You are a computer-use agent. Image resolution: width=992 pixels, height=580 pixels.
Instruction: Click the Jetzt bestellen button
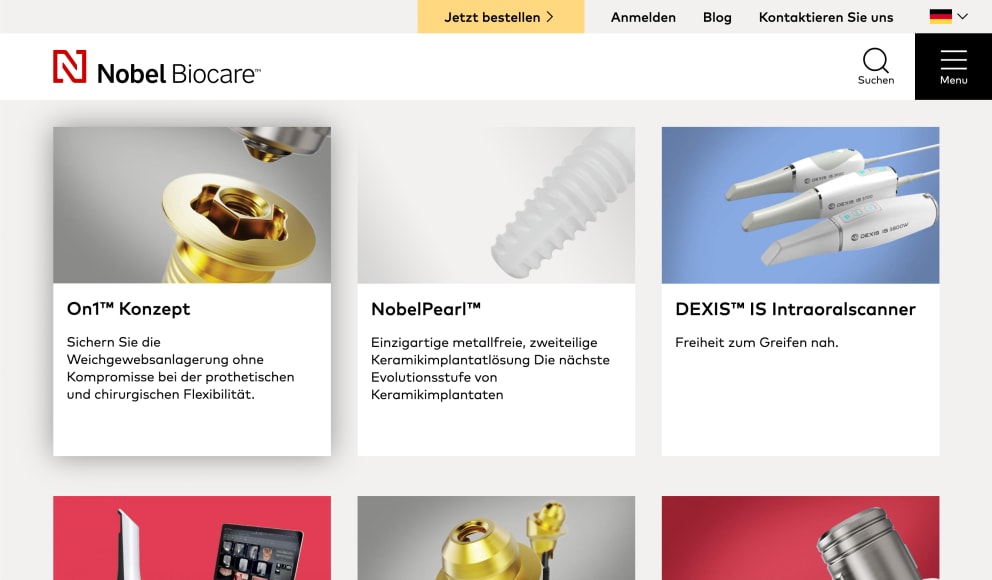point(500,16)
